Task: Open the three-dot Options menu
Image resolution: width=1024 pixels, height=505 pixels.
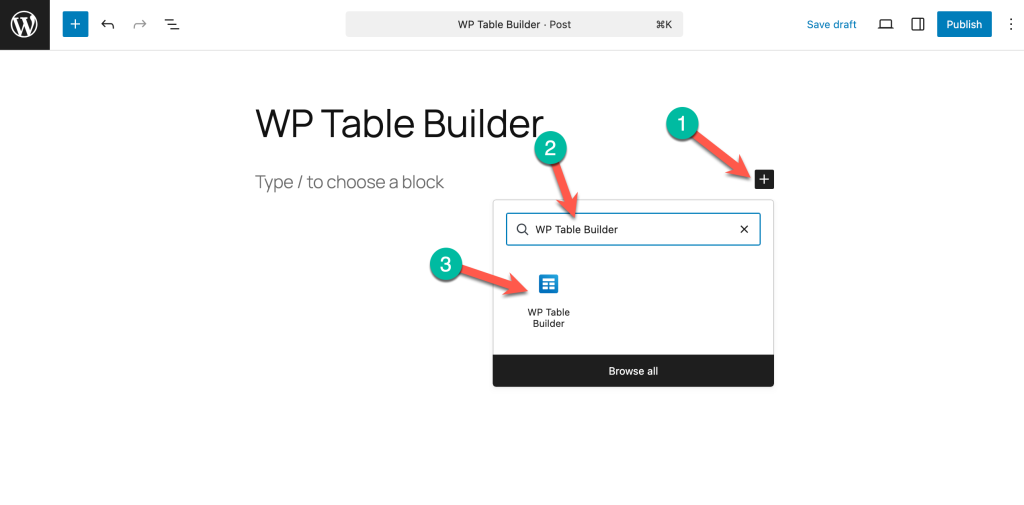Action: pos(1010,24)
